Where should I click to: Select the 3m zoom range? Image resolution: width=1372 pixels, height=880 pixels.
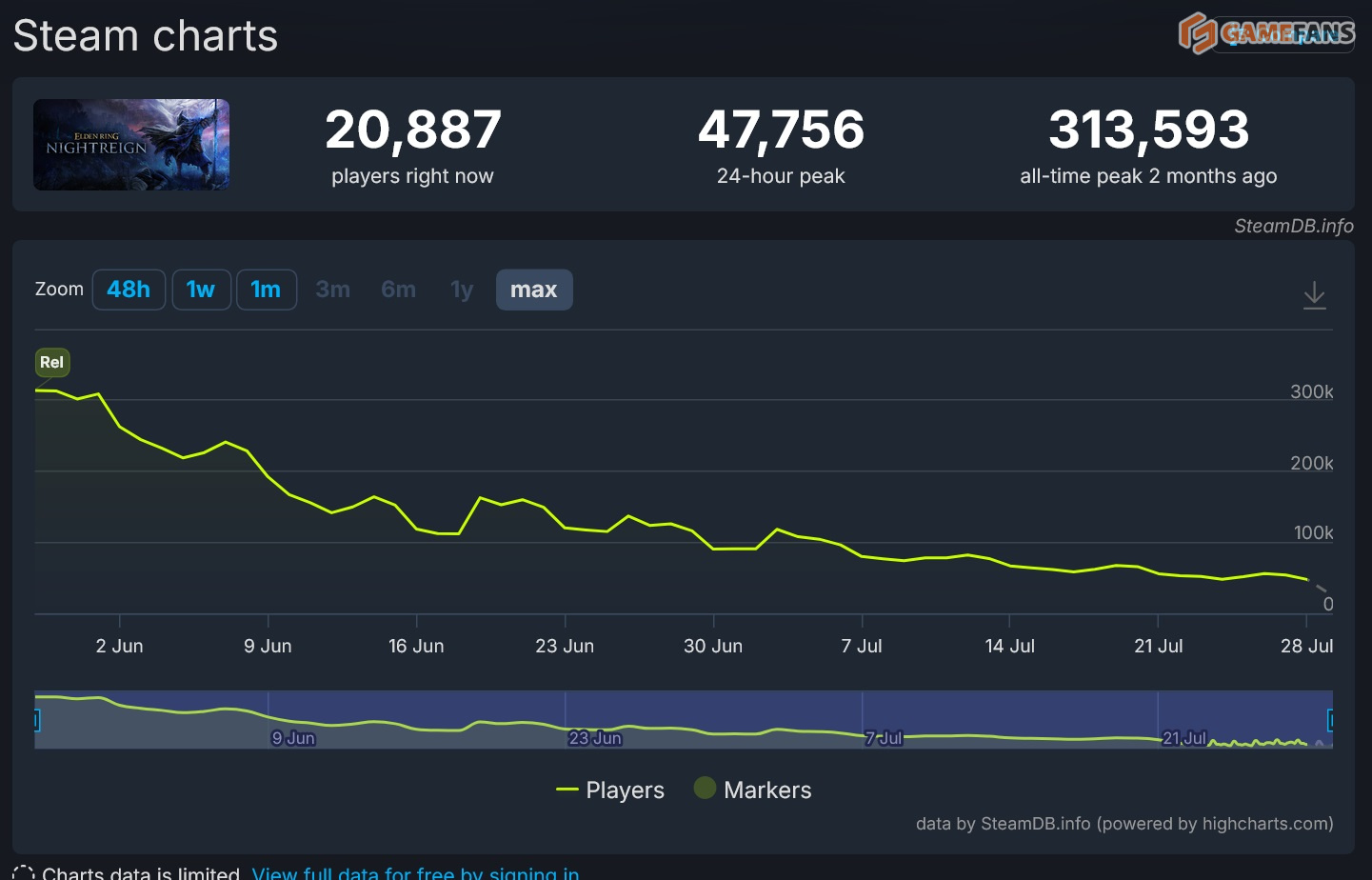click(x=333, y=290)
